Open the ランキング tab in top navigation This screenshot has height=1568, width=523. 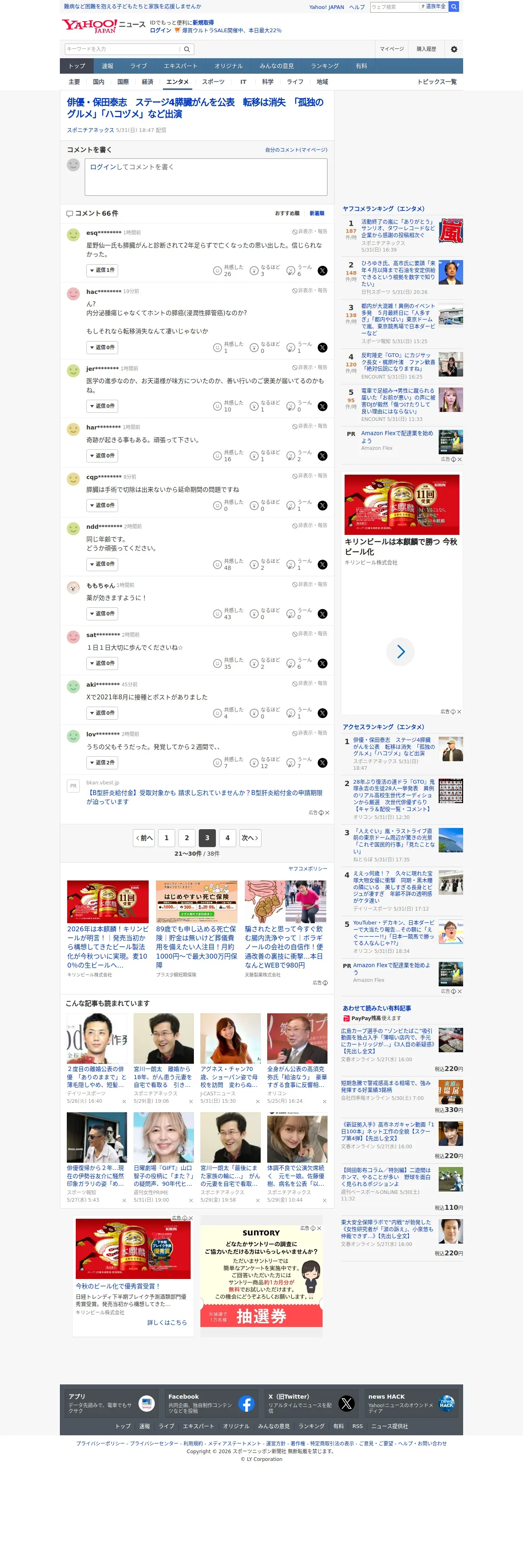325,66
